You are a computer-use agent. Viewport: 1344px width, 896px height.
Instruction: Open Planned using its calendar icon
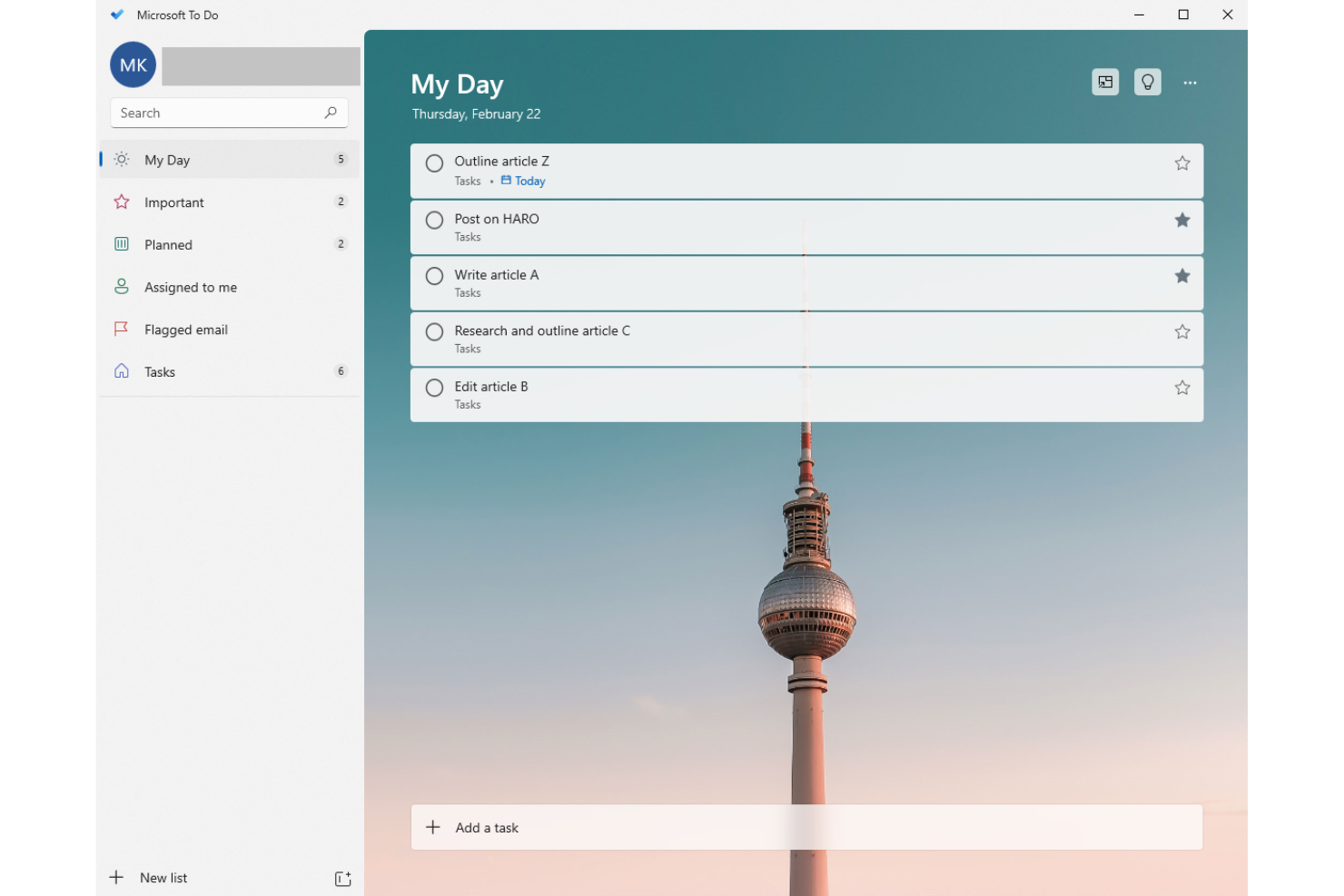[x=121, y=244]
